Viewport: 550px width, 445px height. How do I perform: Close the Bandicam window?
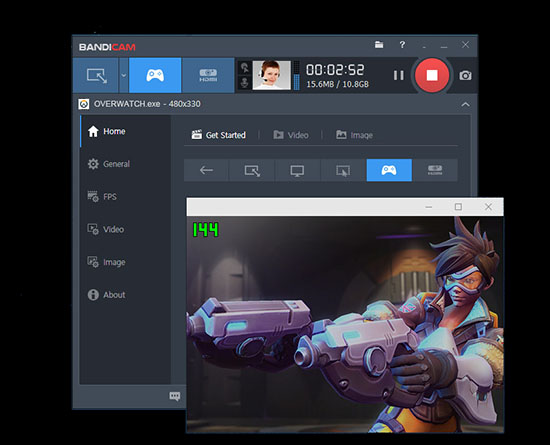465,45
